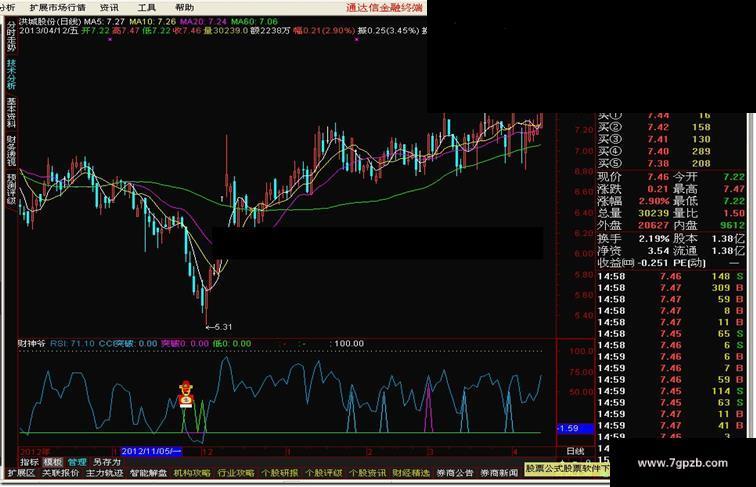756x487 pixels.
Task: Click the 股票公式股票软件下 yellow tooltip banner
Action: point(567,469)
